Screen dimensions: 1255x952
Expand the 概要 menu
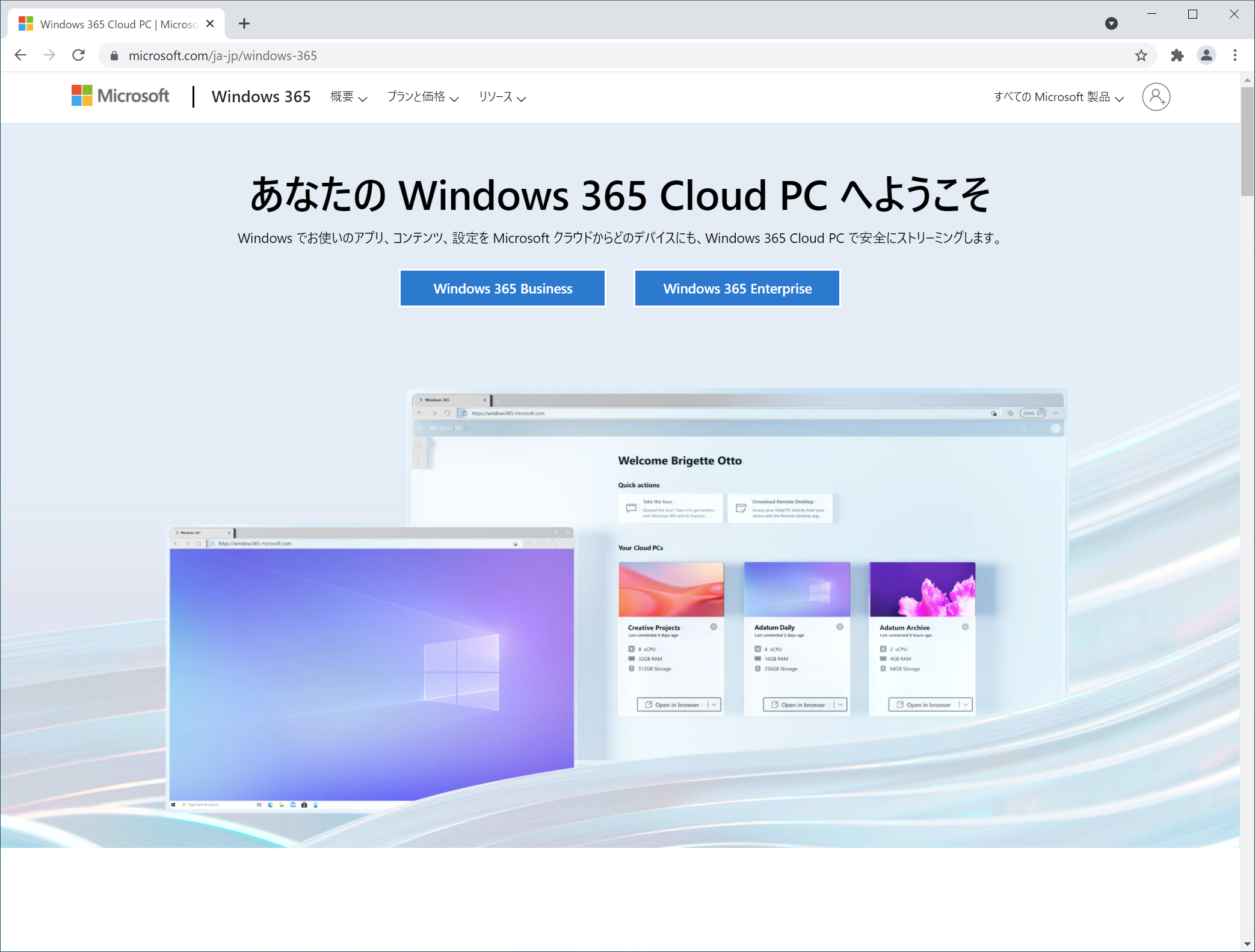pyautogui.click(x=349, y=97)
